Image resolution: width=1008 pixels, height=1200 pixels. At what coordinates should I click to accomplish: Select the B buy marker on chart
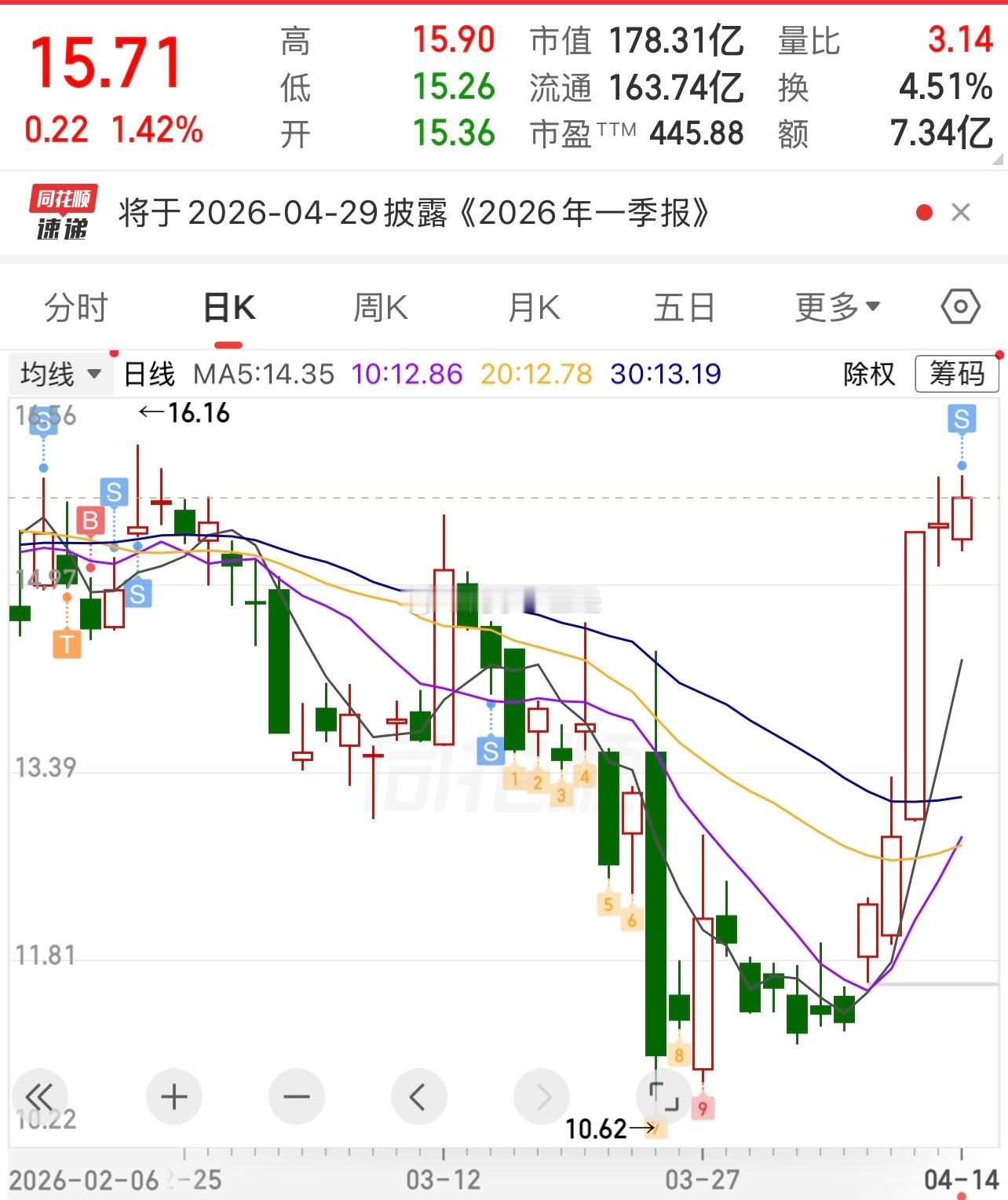(91, 519)
